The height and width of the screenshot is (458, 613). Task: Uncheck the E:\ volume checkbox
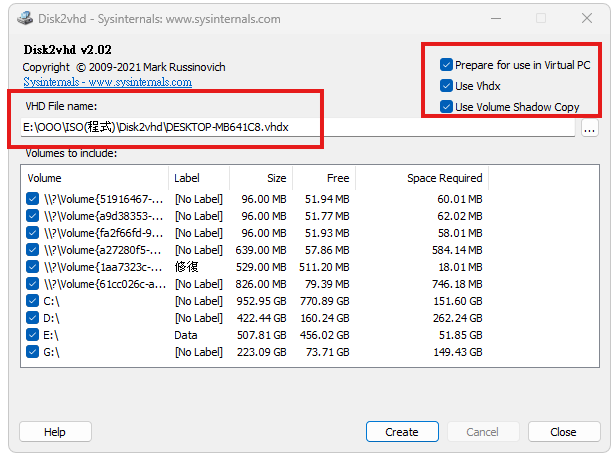pyautogui.click(x=32, y=335)
